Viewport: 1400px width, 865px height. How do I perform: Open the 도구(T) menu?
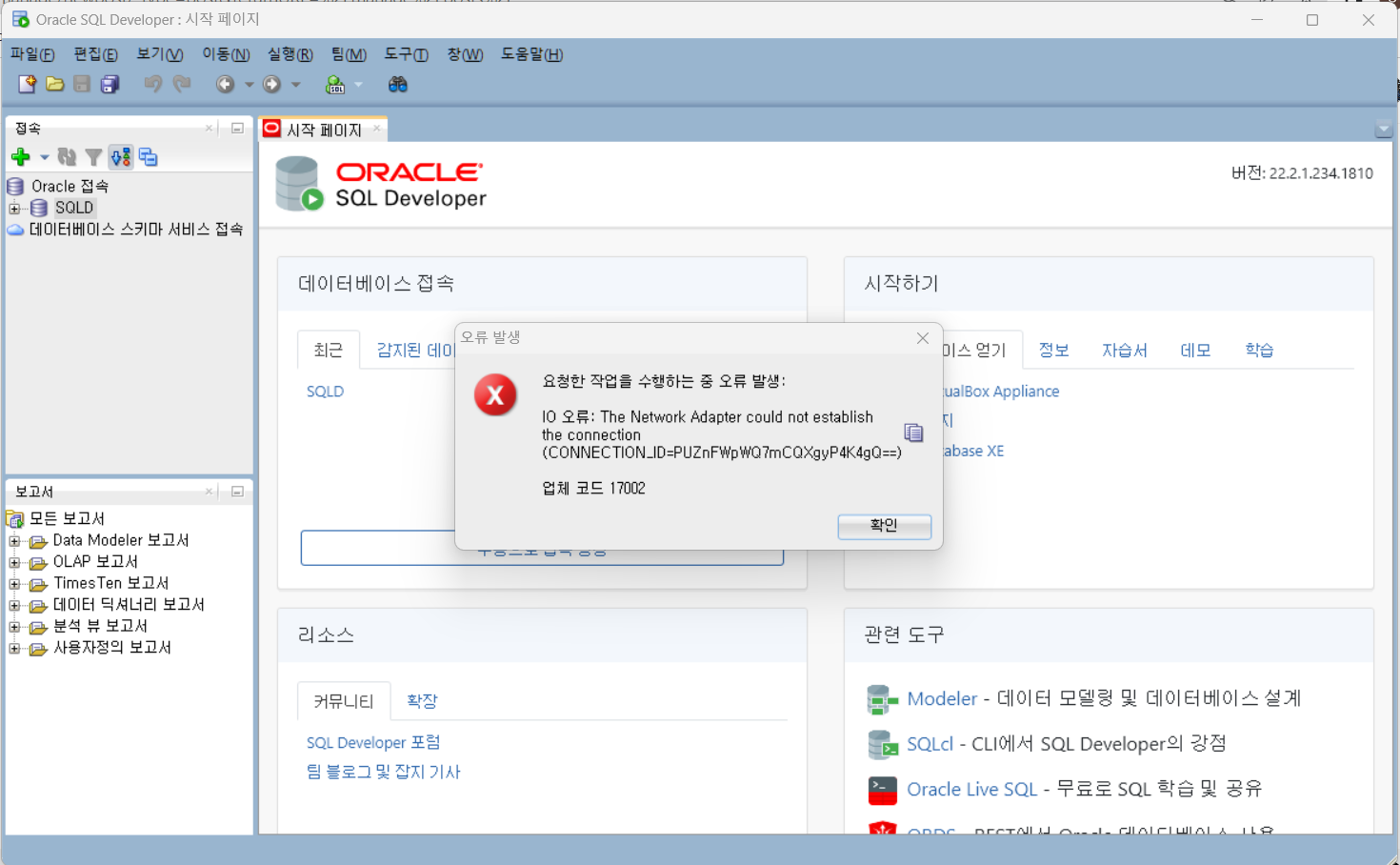pyautogui.click(x=406, y=54)
